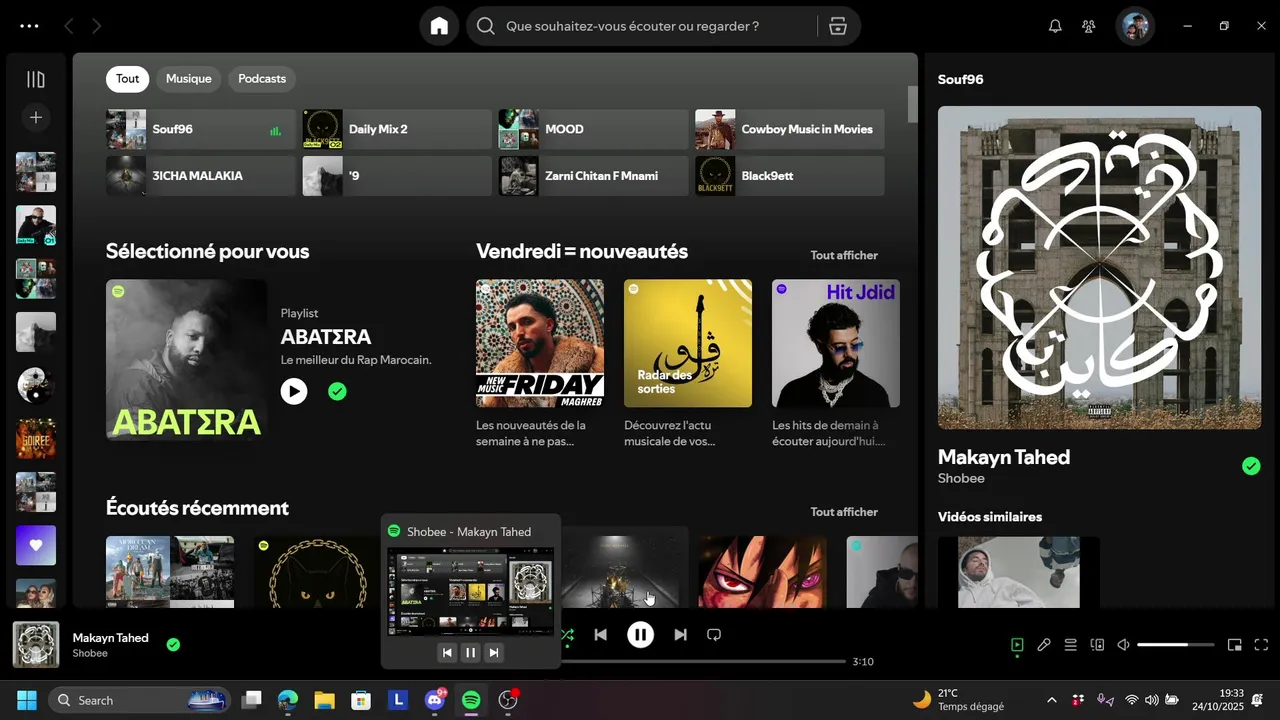Viewport: 1280px width, 720px height.
Task: Open the Vendredi = nouveautés heading
Action: pos(582,251)
